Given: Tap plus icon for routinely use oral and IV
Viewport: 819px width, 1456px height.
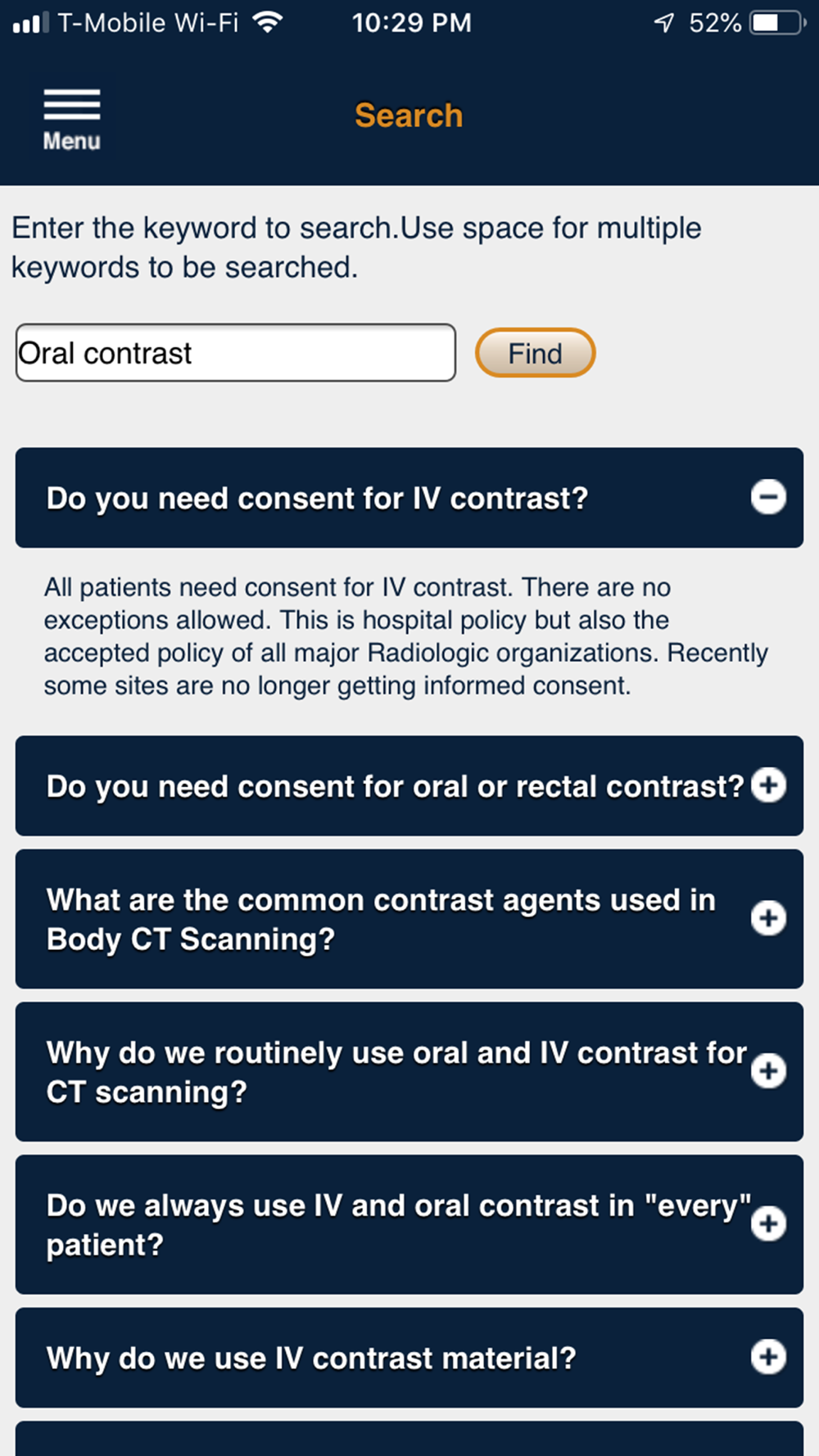Looking at the screenshot, I should tap(768, 1070).
